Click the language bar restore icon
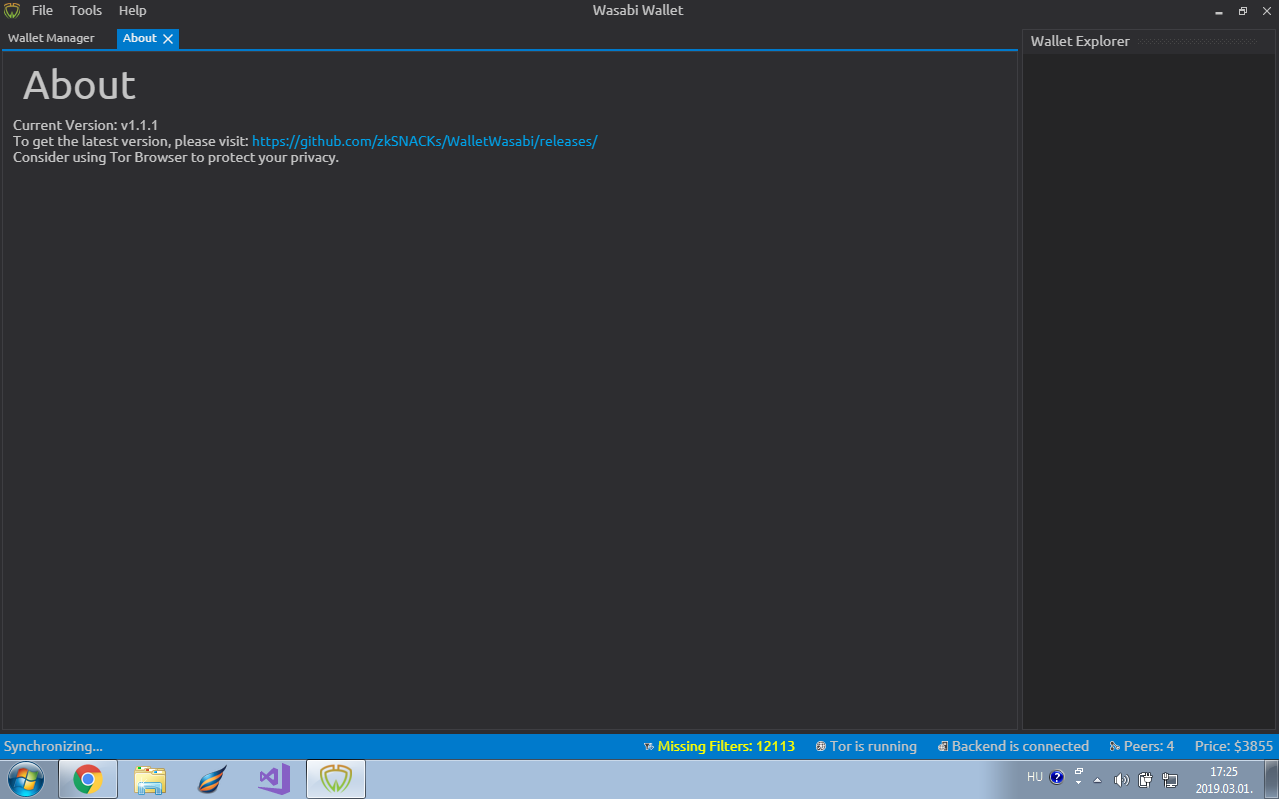 [x=1079, y=771]
